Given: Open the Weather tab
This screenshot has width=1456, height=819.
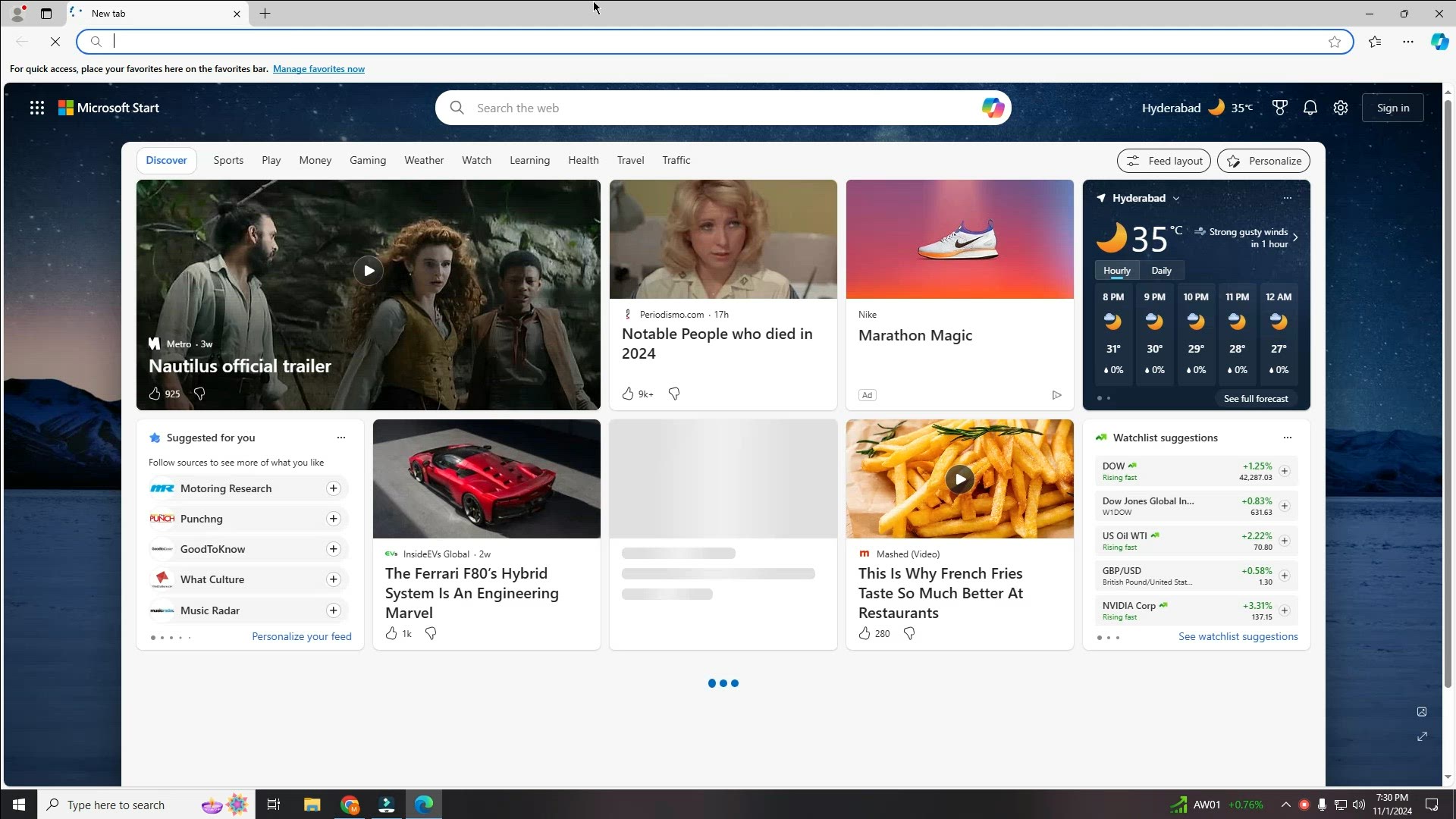Looking at the screenshot, I should tap(424, 160).
